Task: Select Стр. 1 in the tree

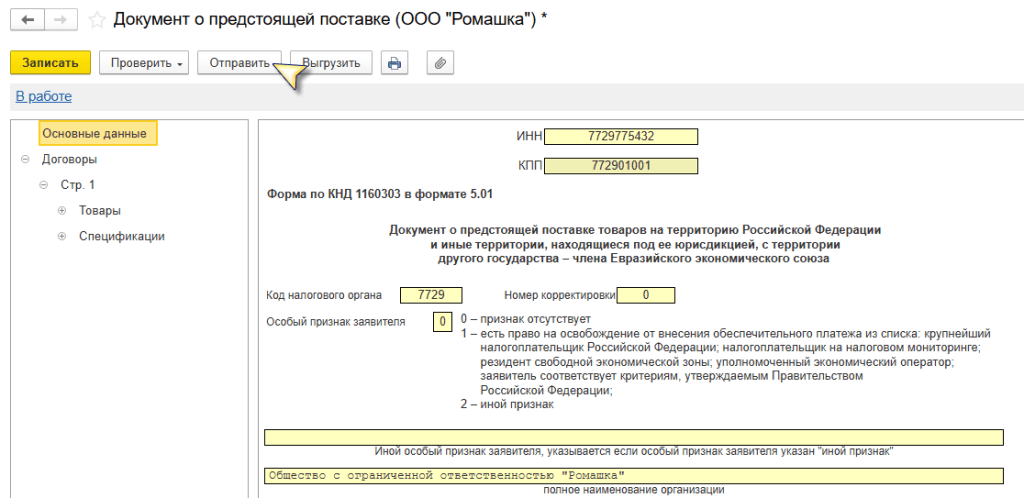Action: tap(78, 185)
